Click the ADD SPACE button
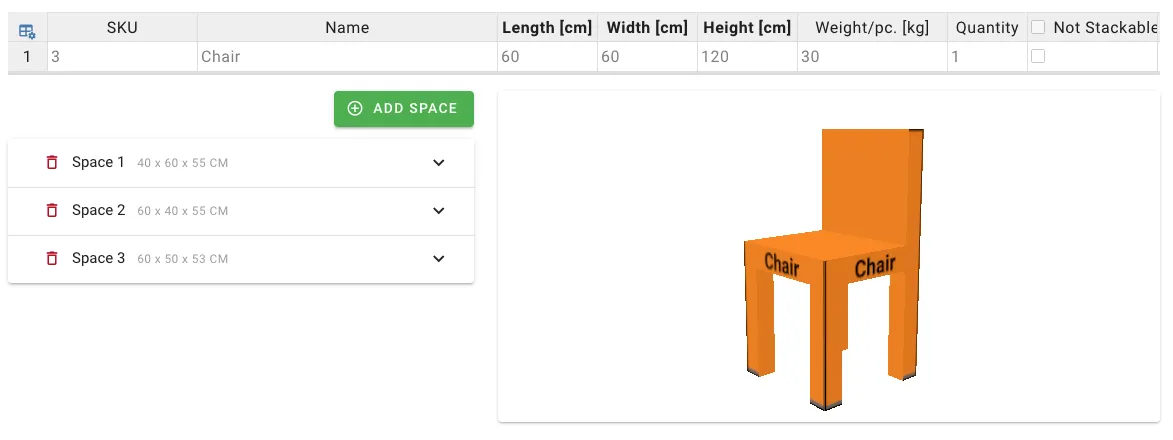Viewport: 1173px width, 440px height. tap(404, 109)
